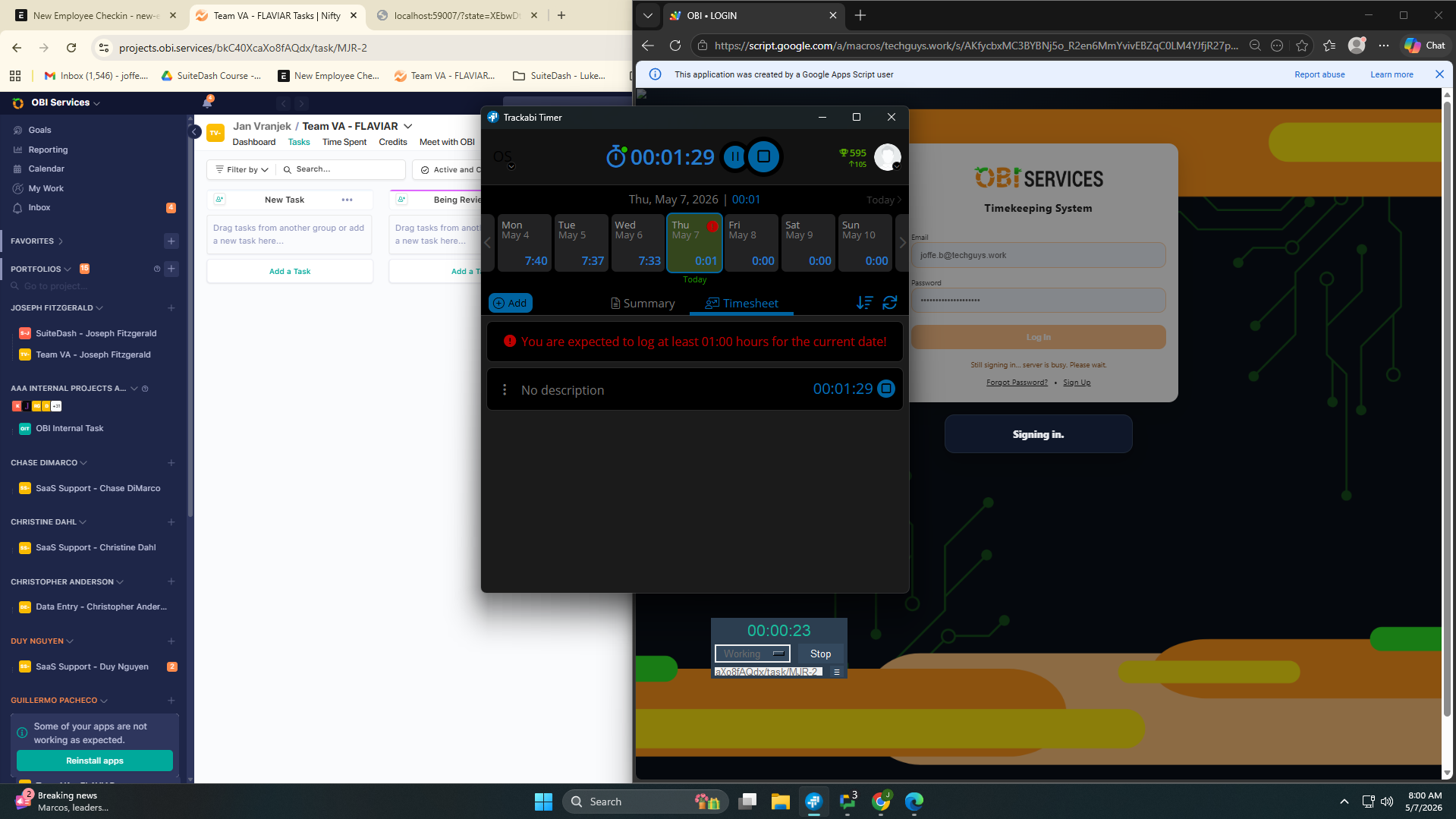This screenshot has width=1456, height=819.
Task: Refresh the Trackabi timesheet
Action: point(890,303)
